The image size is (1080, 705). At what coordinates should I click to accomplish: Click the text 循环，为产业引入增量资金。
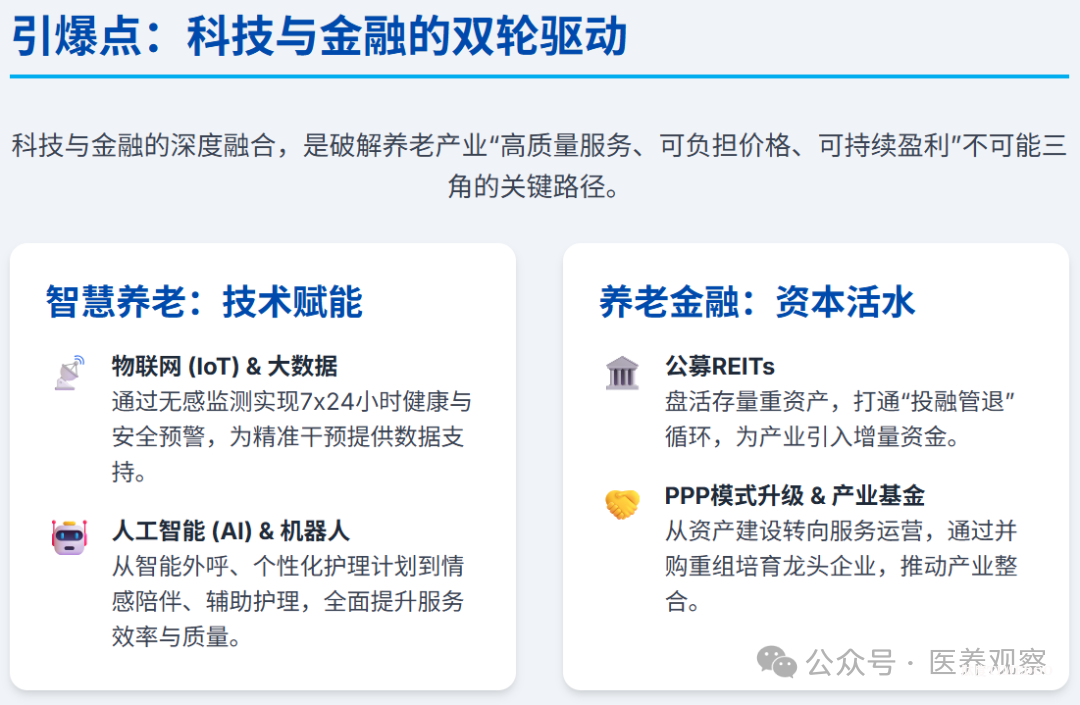812,436
